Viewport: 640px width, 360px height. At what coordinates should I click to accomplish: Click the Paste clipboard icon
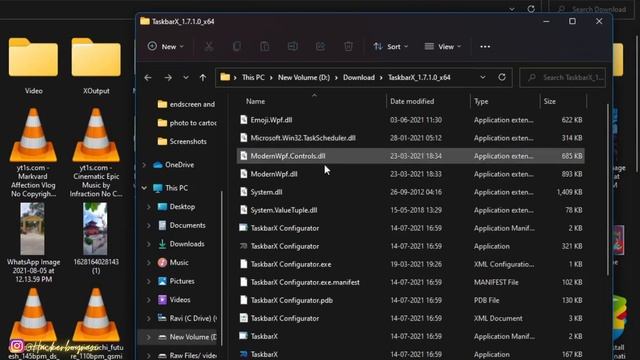click(x=264, y=47)
